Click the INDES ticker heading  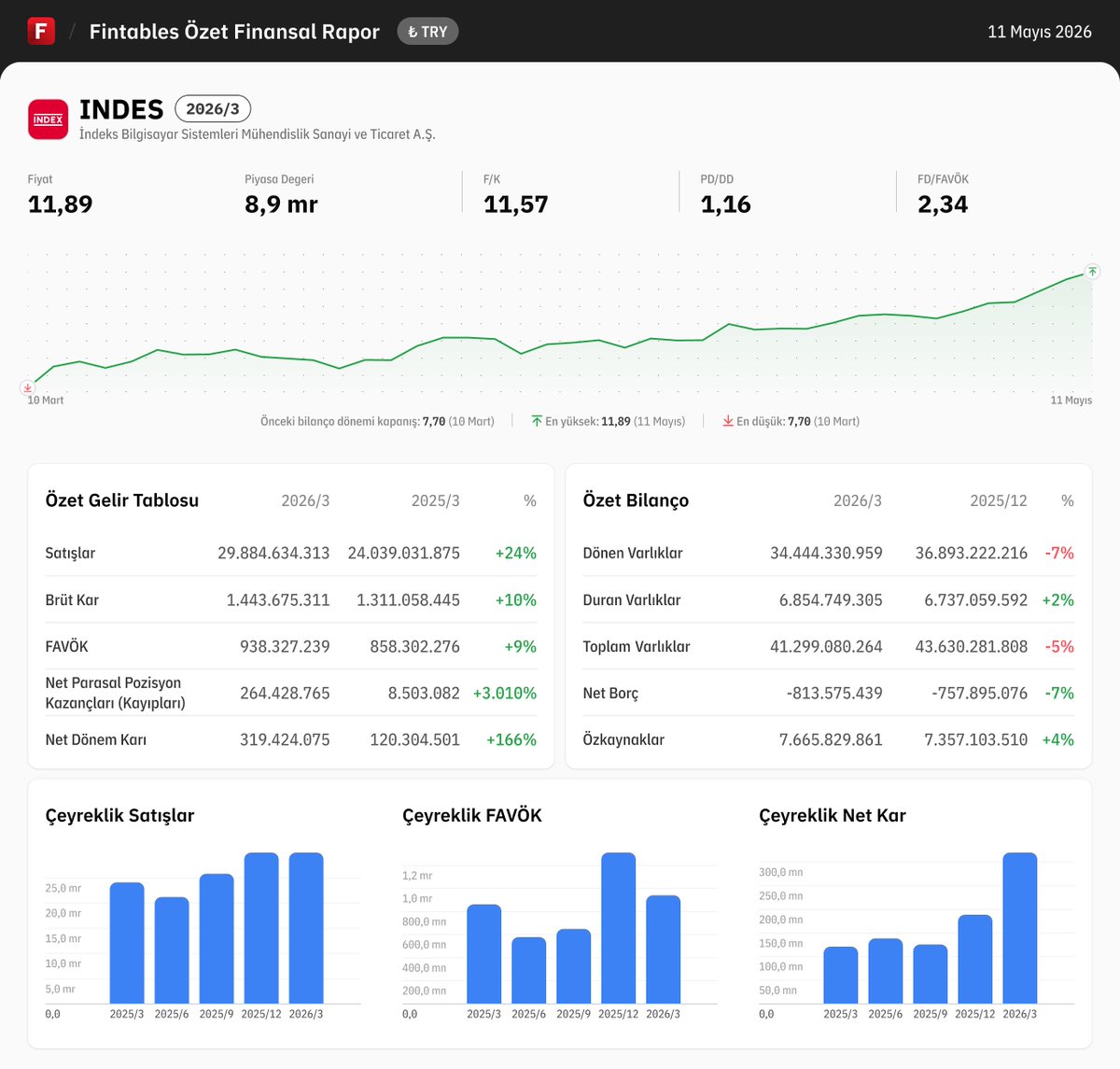point(121,109)
